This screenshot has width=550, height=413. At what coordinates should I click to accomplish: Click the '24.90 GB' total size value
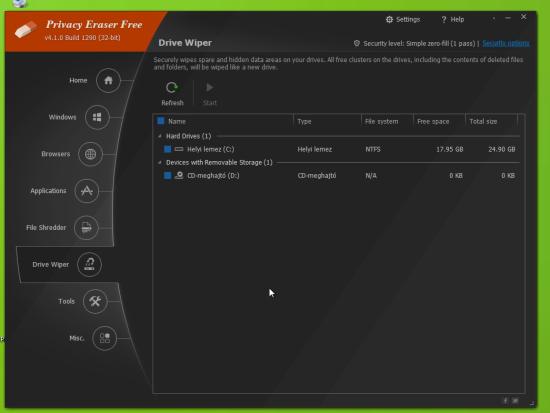pos(502,149)
